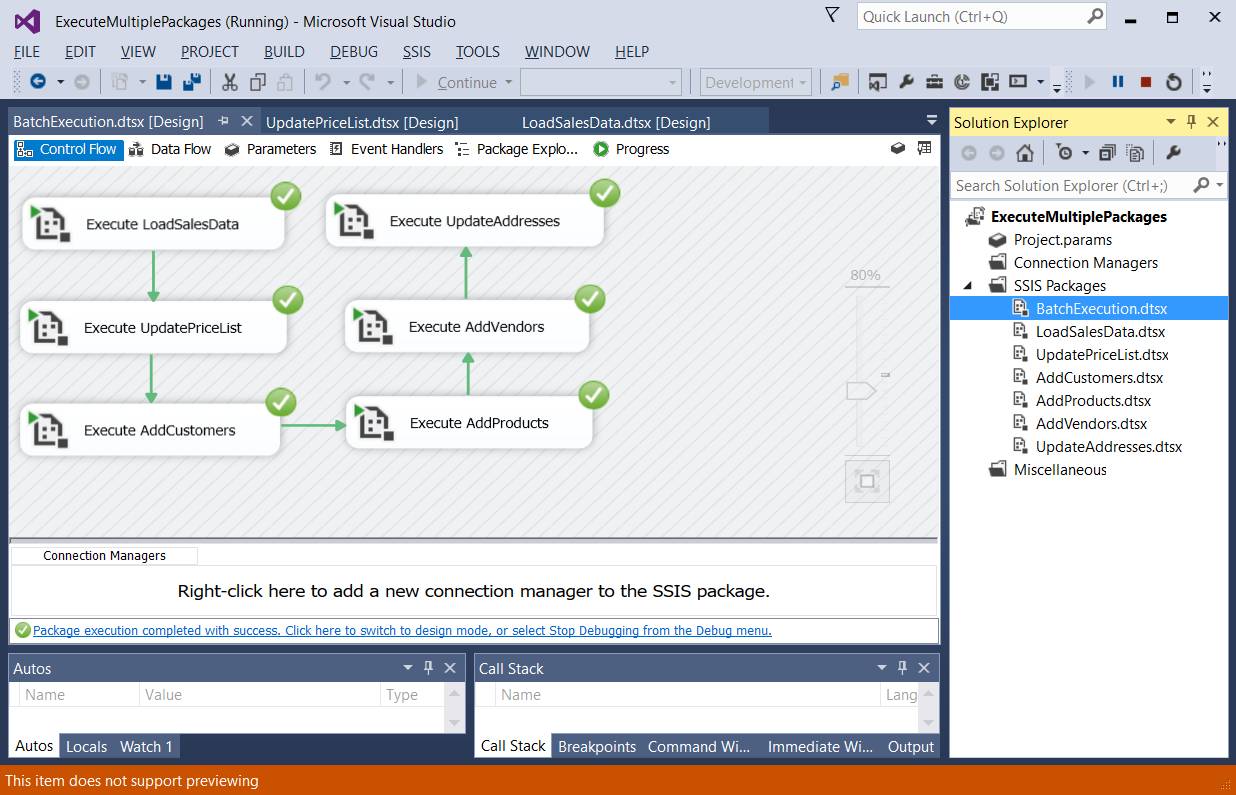Click the Variables icon in designer toolbar
Viewport: 1236px width, 795px height.
(x=898, y=148)
